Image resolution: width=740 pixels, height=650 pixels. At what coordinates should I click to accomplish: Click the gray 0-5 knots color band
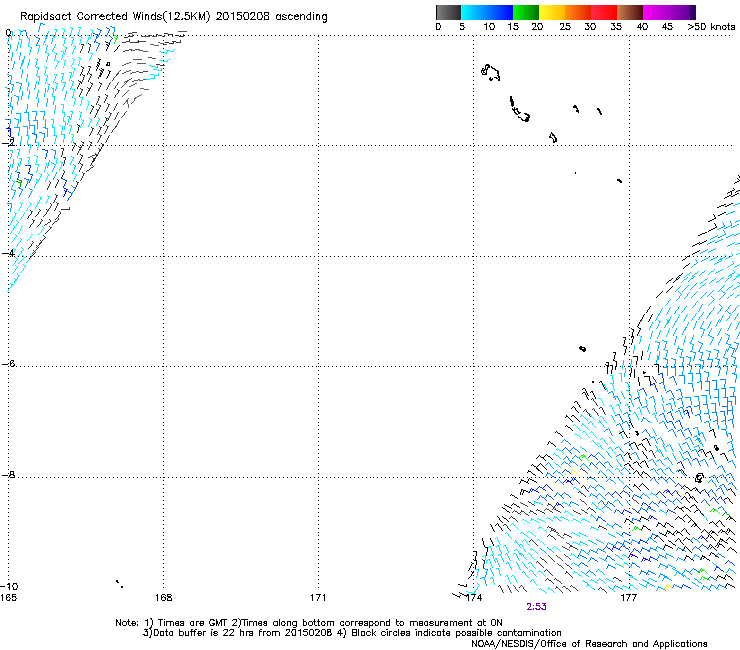pyautogui.click(x=448, y=12)
